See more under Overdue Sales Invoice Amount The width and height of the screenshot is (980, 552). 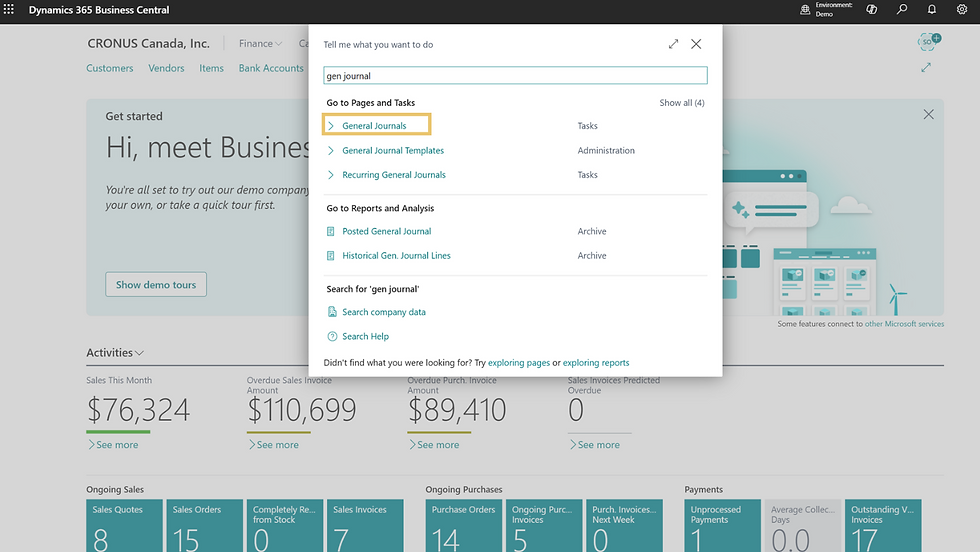point(274,444)
